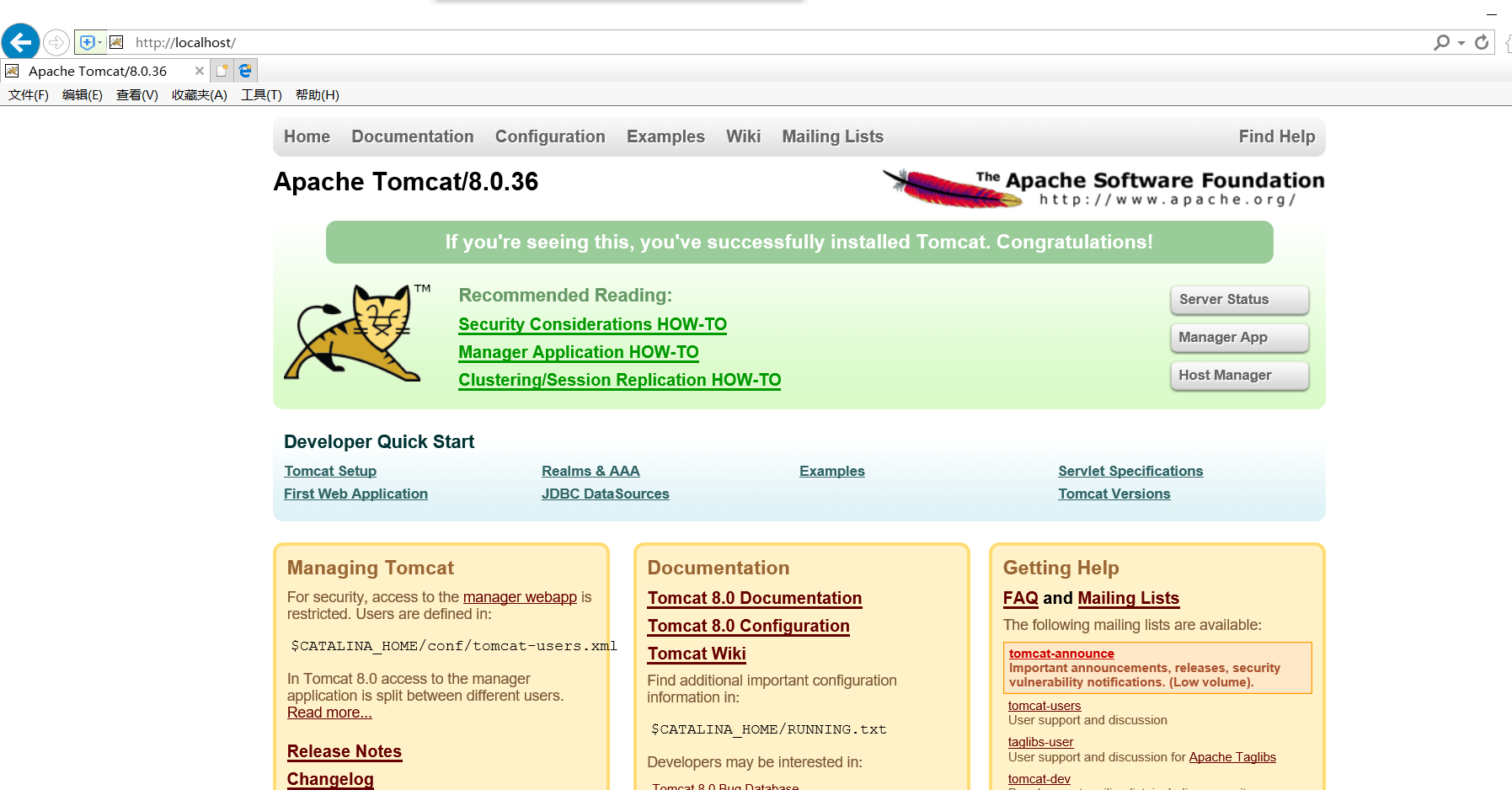Image resolution: width=1512 pixels, height=790 pixels.
Task: Open the Manager Application HOW-TO link
Action: pyautogui.click(x=579, y=352)
